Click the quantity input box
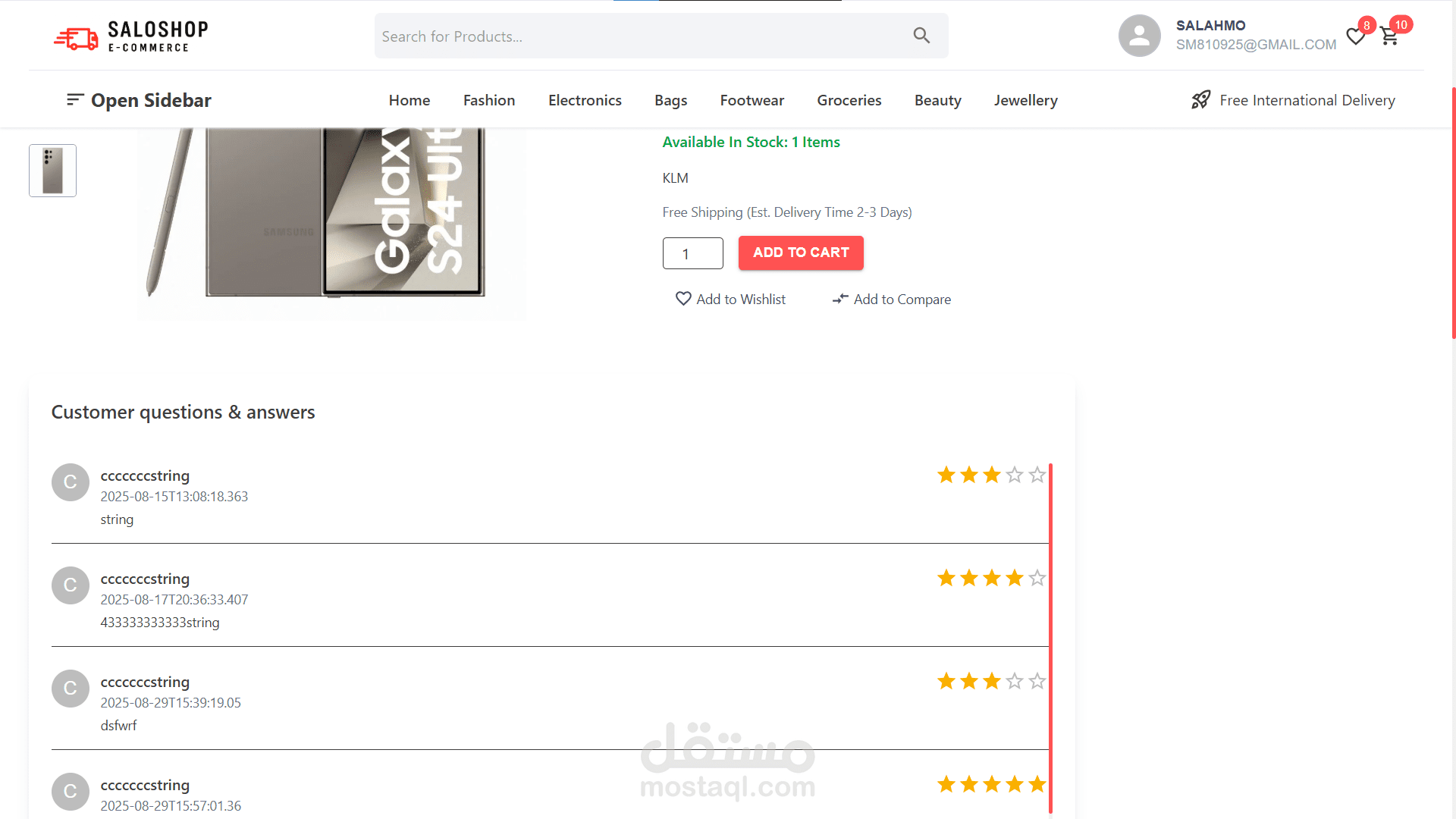This screenshot has height=819, width=1456. (692, 253)
